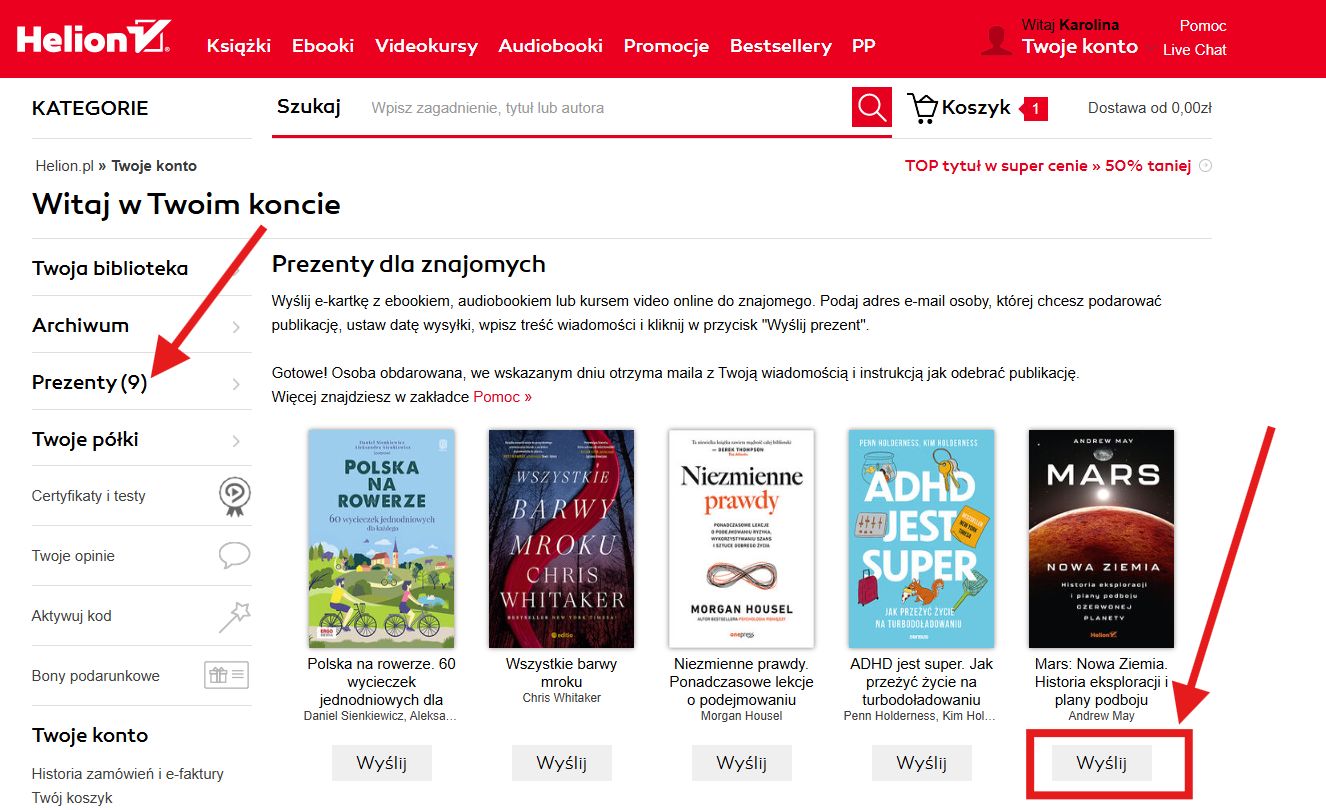This screenshot has height=810, width=1326.
Task: Click the arrow icon next to TOP tytuł promo
Action: [1205, 166]
